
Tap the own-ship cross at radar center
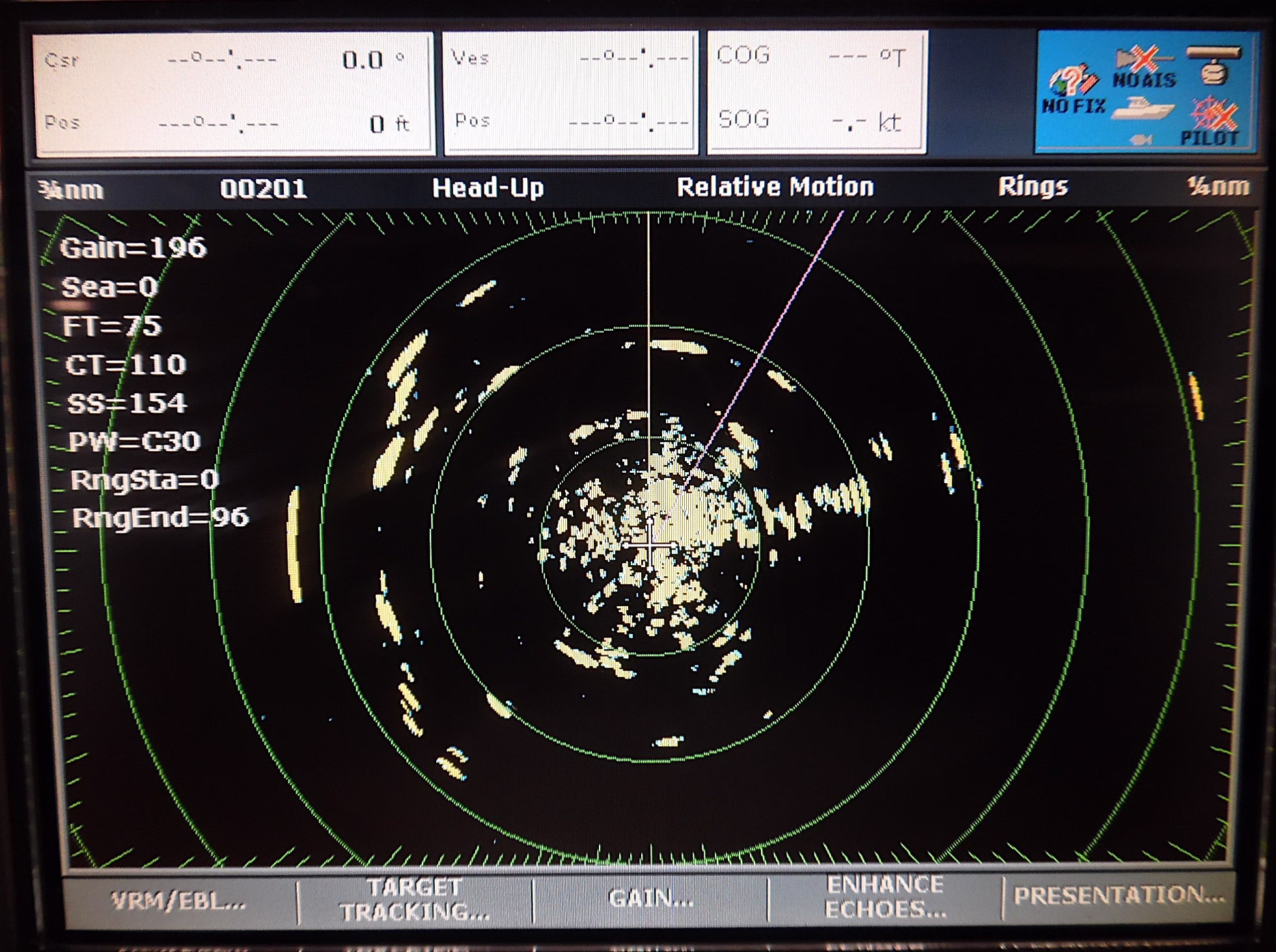[650, 544]
